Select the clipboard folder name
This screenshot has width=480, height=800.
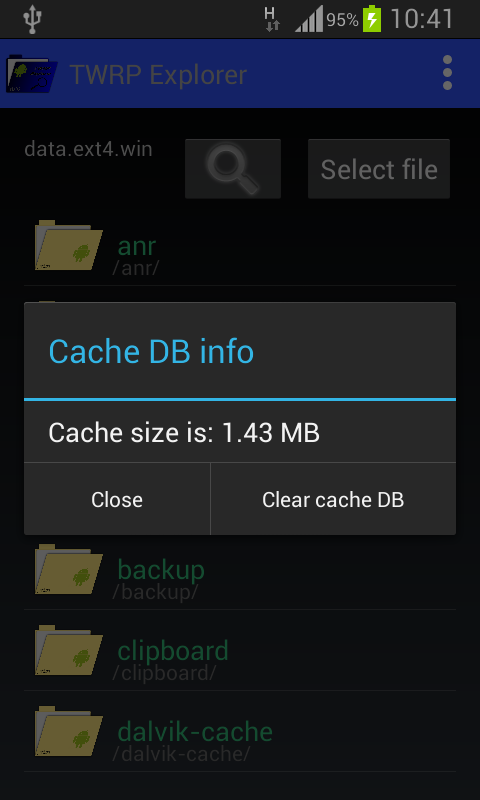173,651
